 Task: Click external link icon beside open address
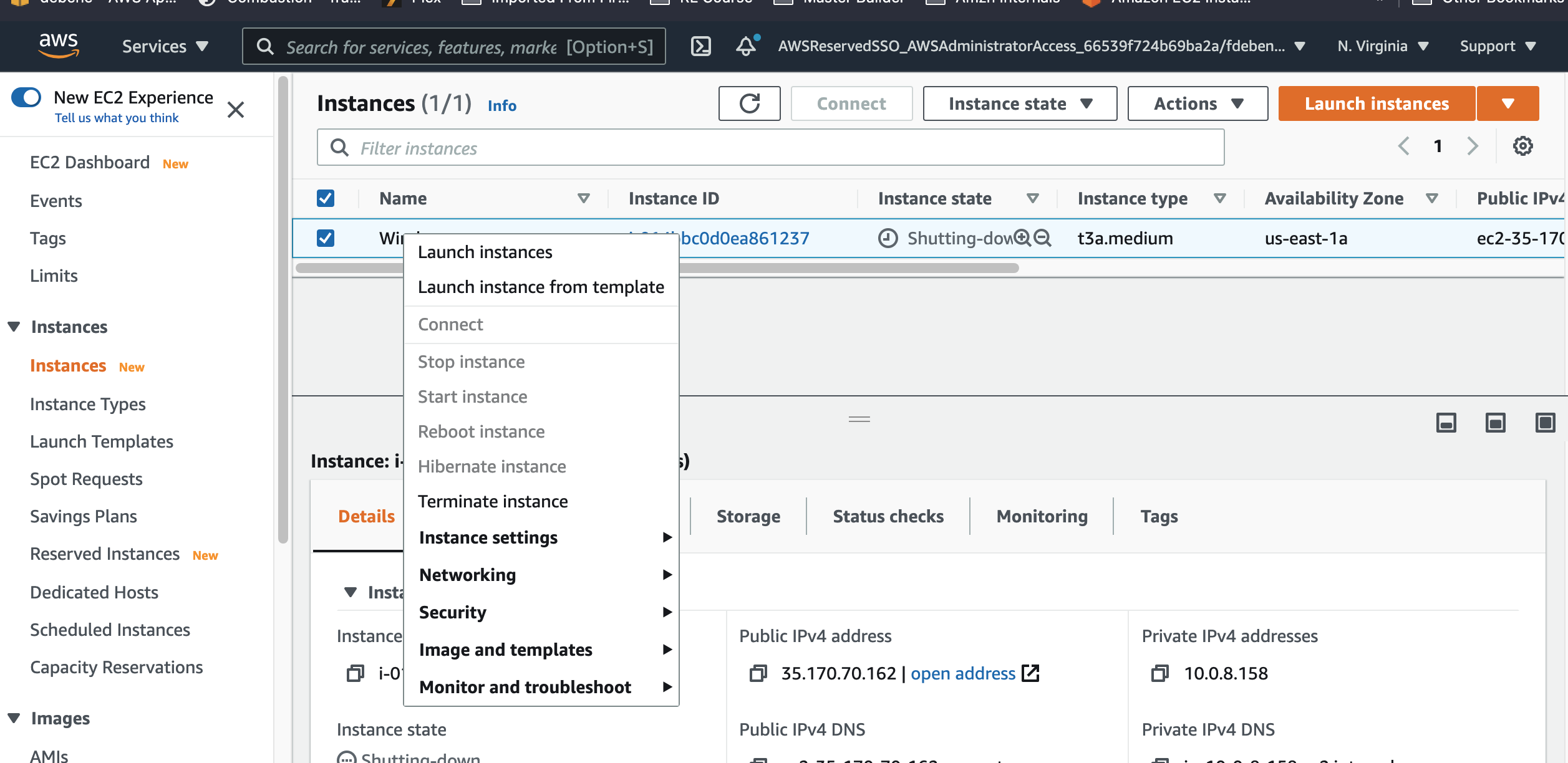click(x=1030, y=673)
